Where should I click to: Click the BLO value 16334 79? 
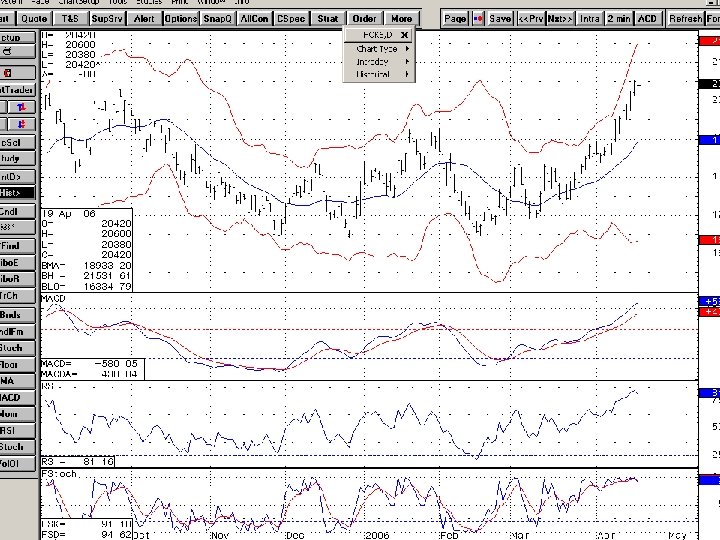pos(107,287)
